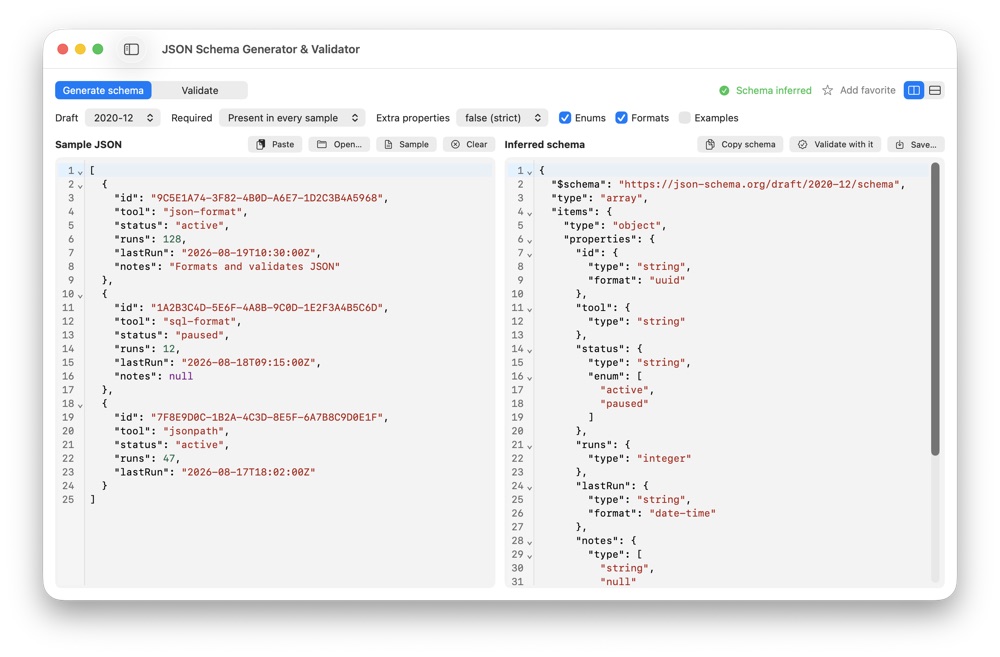The image size is (1000, 657).
Task: Click the "date-time" format value
Action: pos(682,513)
